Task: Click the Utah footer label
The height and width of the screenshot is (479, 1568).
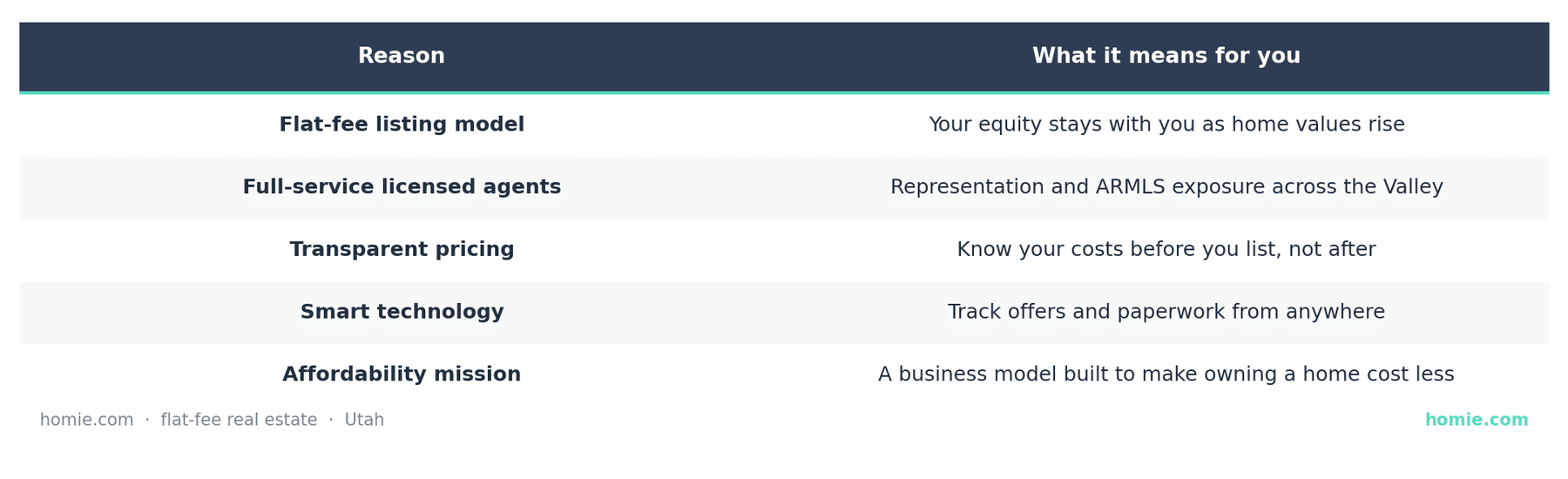Action: tap(364, 420)
